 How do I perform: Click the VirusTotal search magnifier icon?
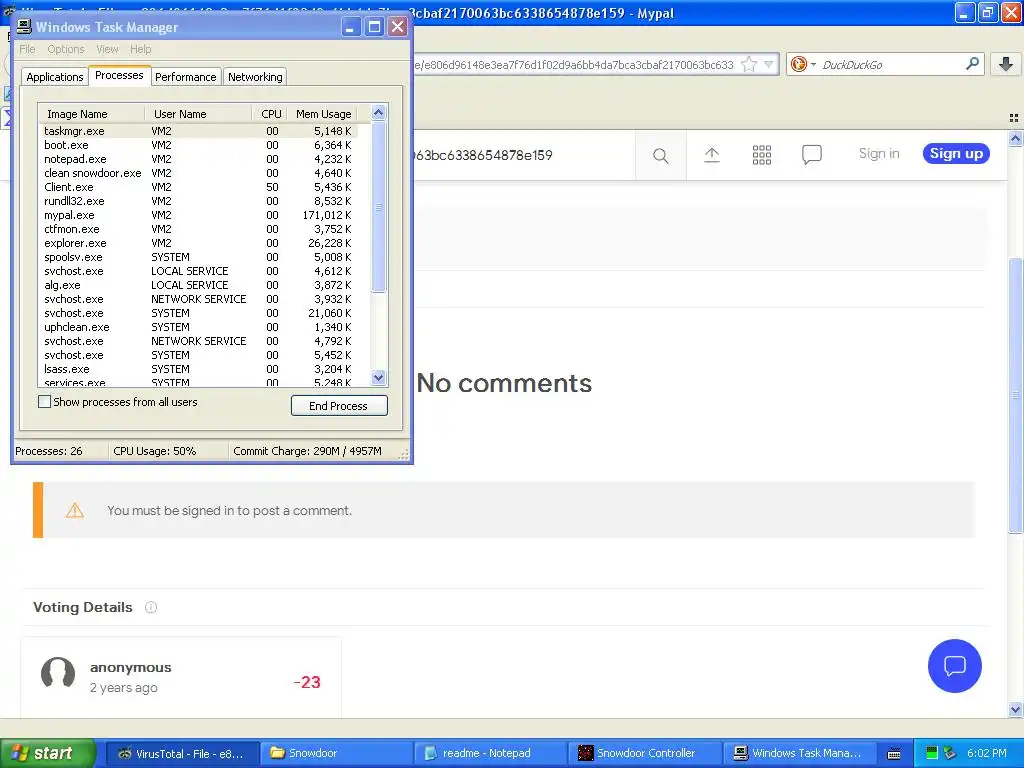pos(660,155)
